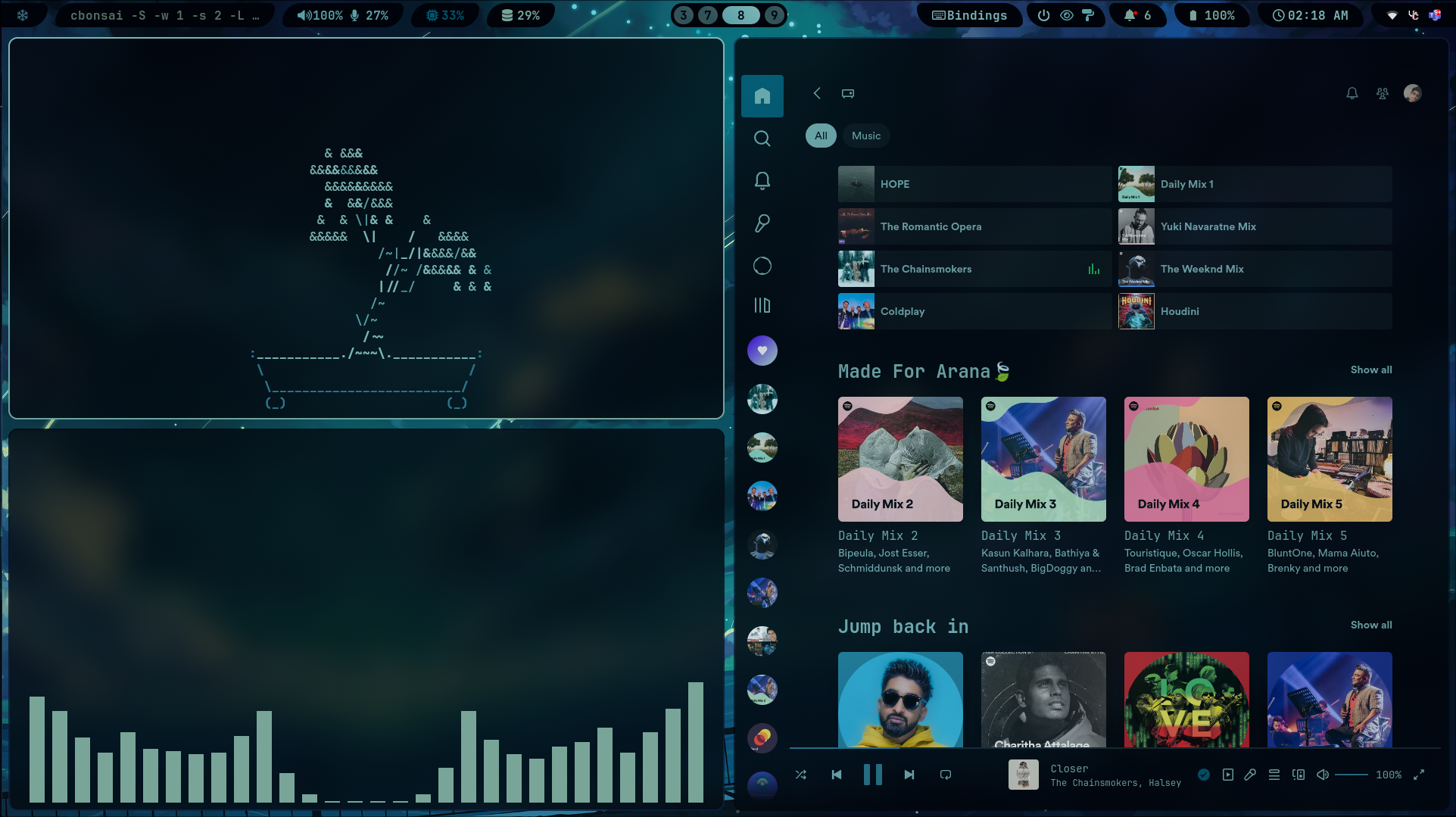This screenshot has height=817, width=1456.
Task: Toggle repeat mode
Action: click(x=946, y=775)
